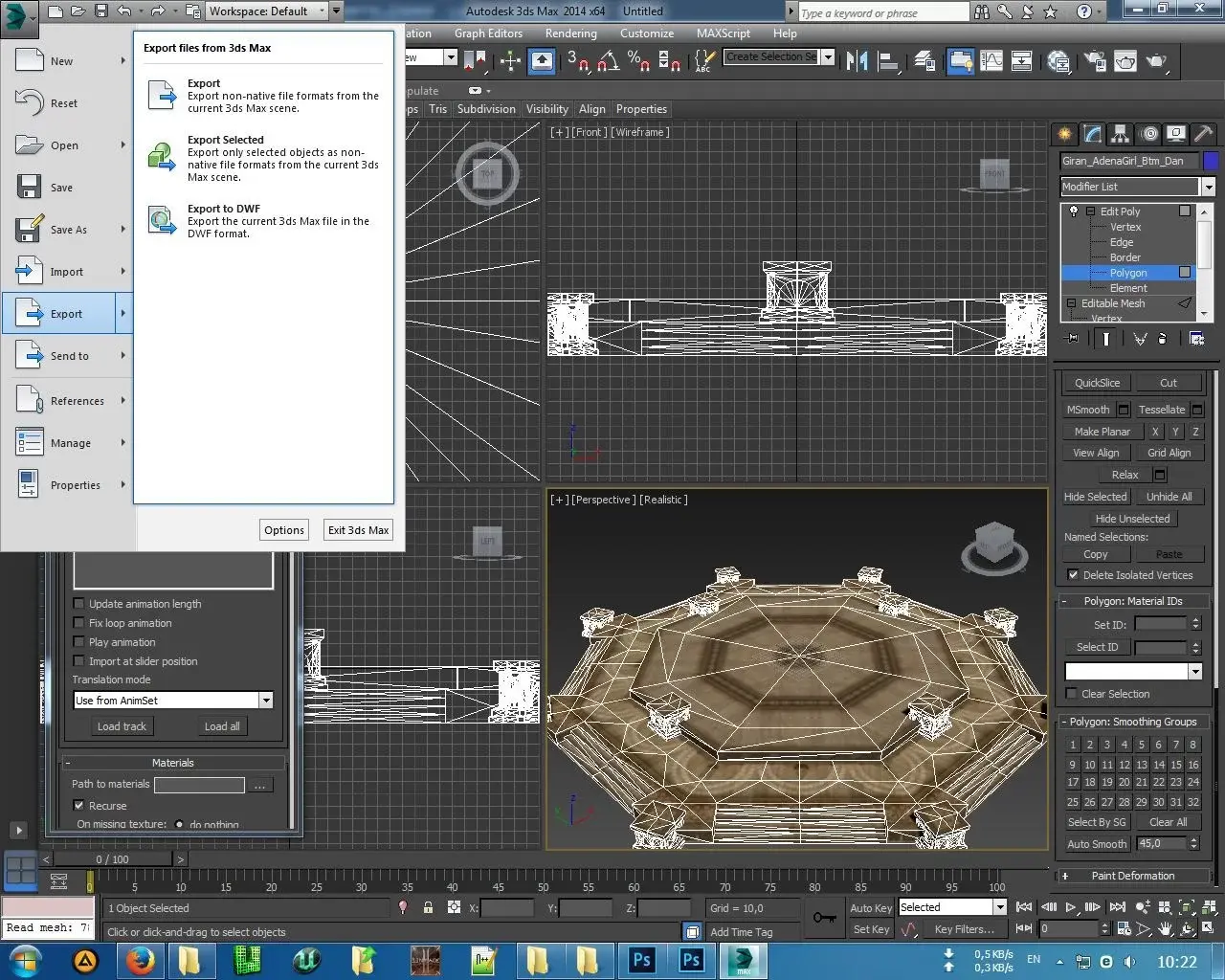Viewport: 1225px width, 980px height.
Task: Click the 3D Snaps toggle icon
Action: point(577,61)
